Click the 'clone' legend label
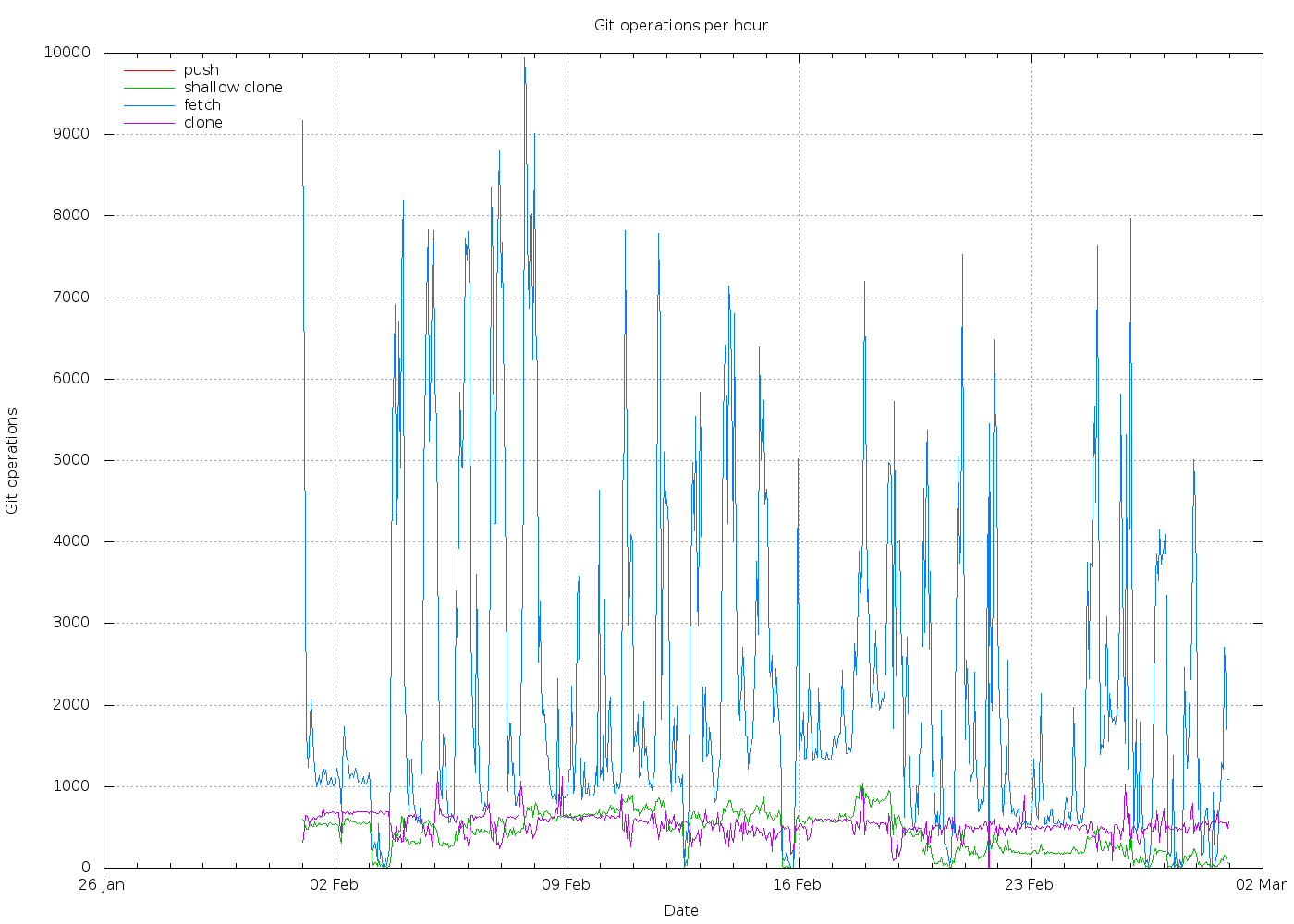 202,123
